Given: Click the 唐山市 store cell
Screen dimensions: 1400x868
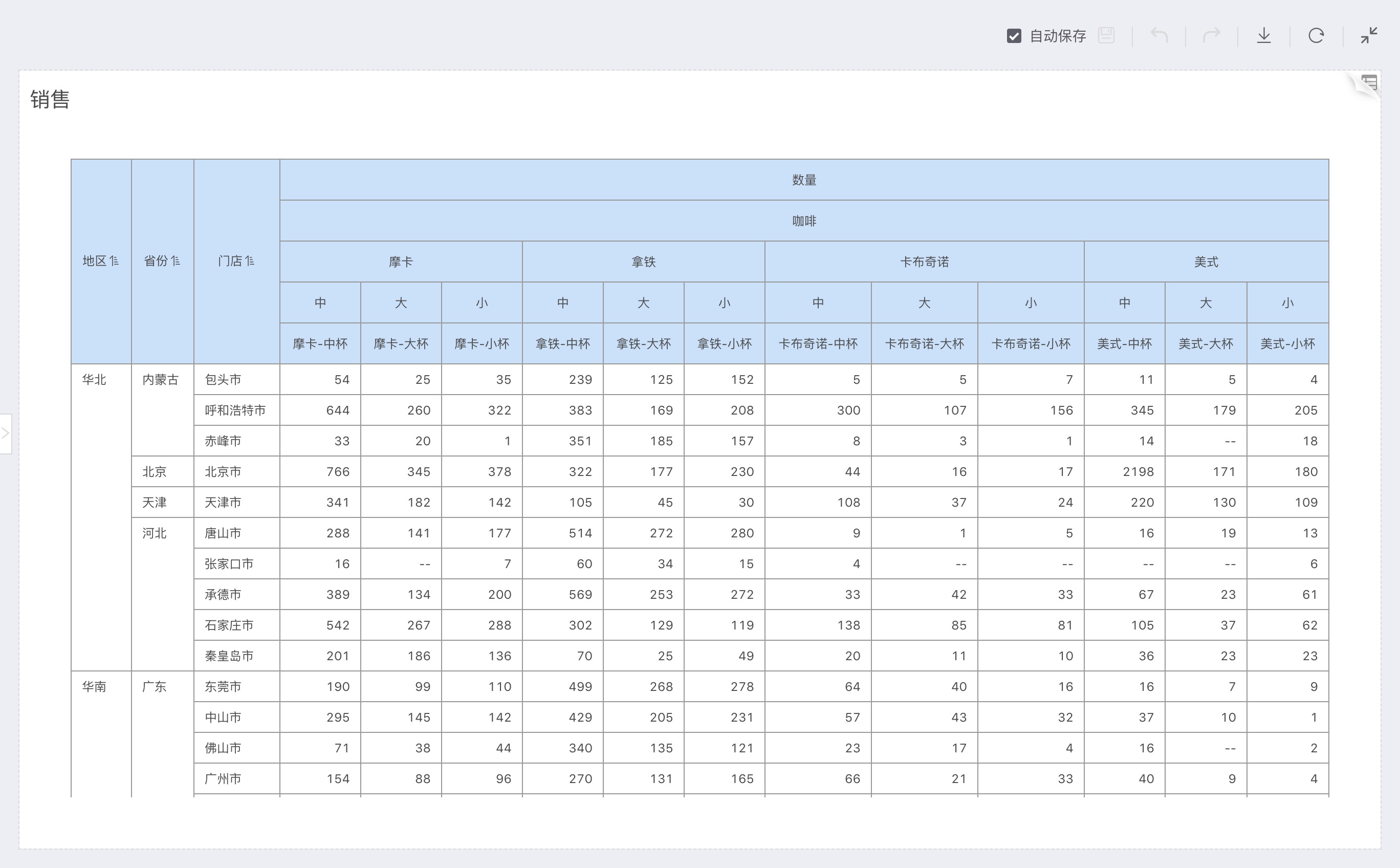Looking at the screenshot, I should tap(236, 533).
